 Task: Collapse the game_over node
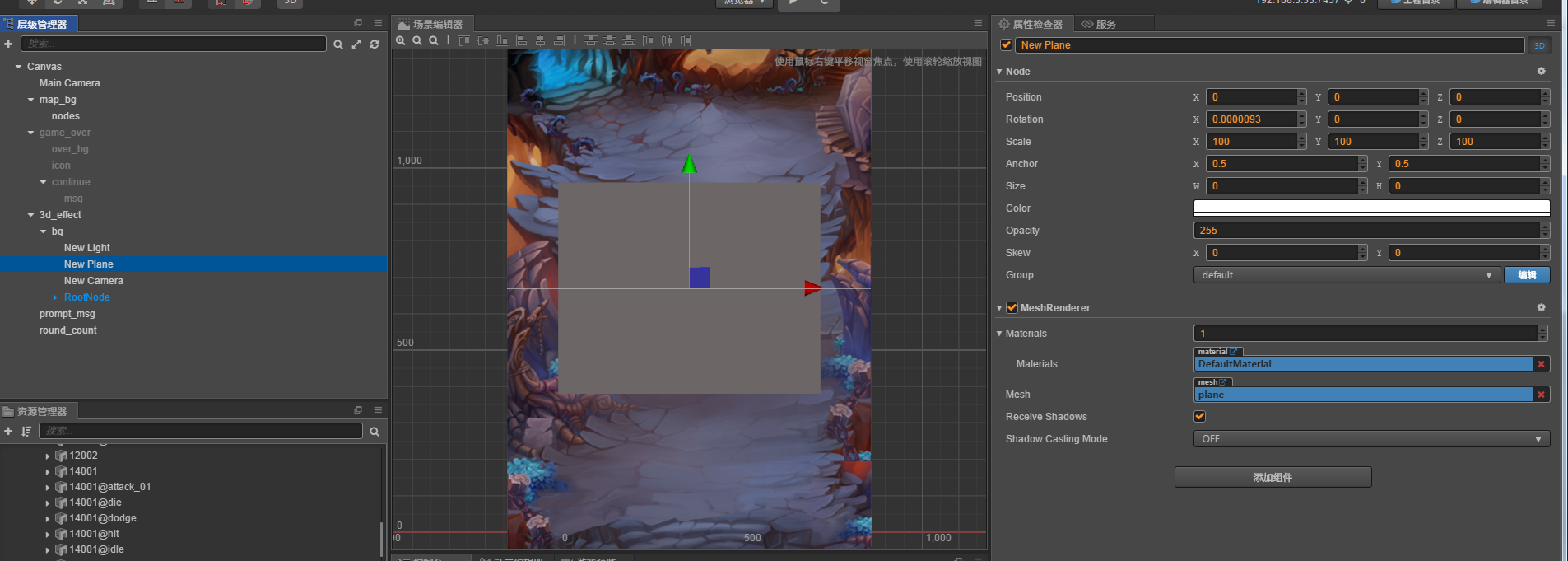click(30, 133)
